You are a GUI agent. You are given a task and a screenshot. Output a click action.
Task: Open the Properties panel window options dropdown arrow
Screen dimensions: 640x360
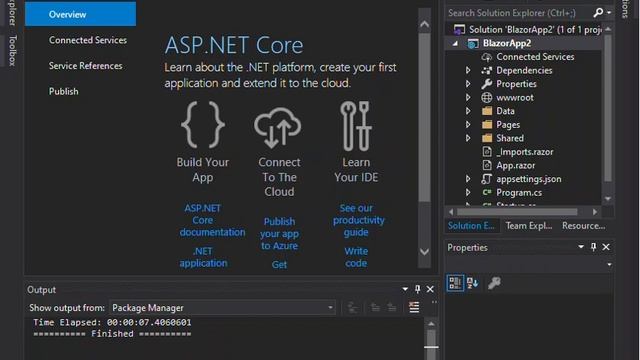tap(581, 247)
